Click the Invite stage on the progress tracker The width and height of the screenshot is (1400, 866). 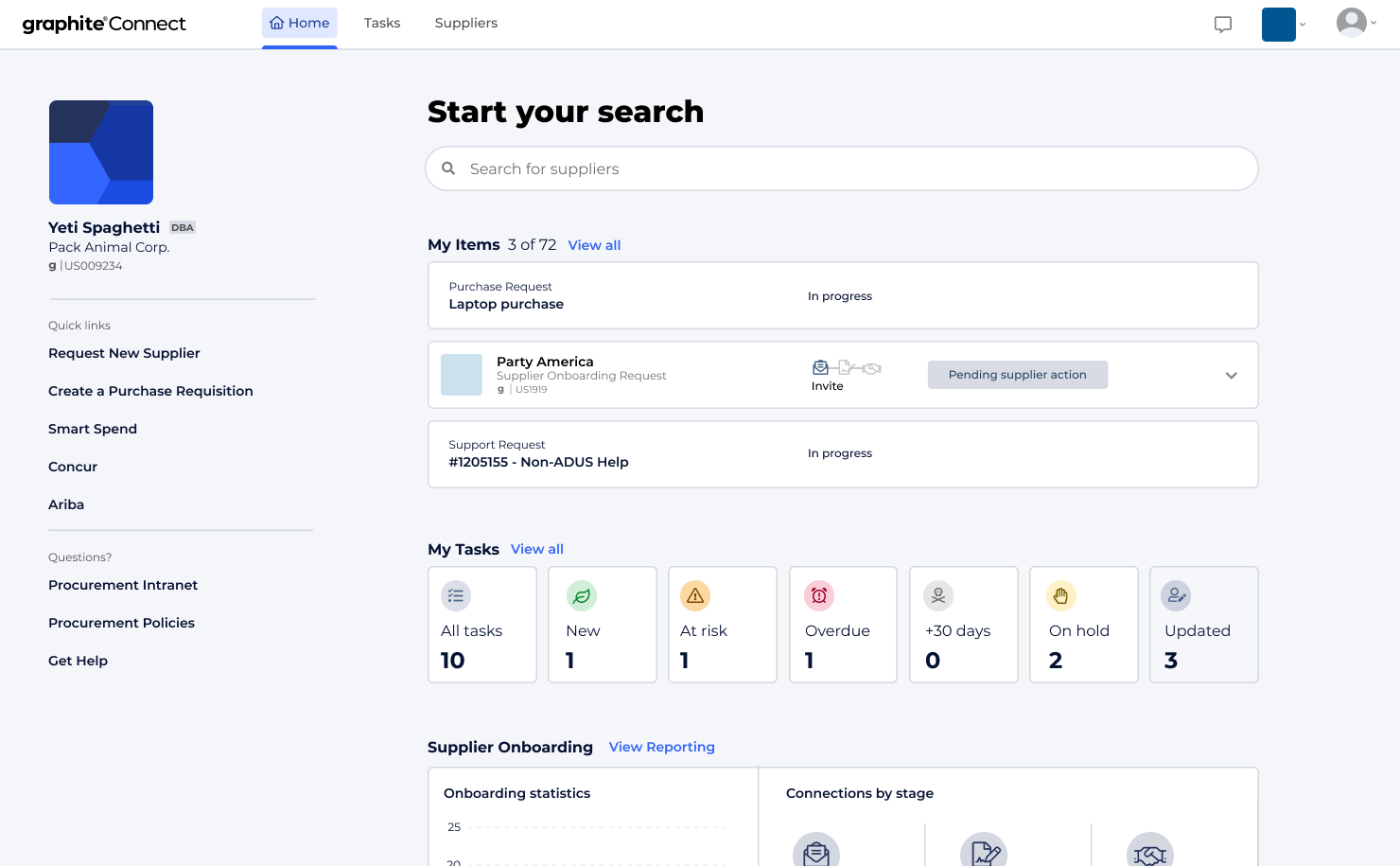(x=820, y=368)
